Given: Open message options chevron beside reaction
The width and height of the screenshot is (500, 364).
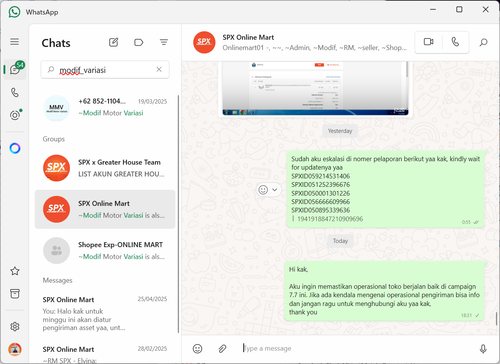Looking at the screenshot, I should [275, 190].
